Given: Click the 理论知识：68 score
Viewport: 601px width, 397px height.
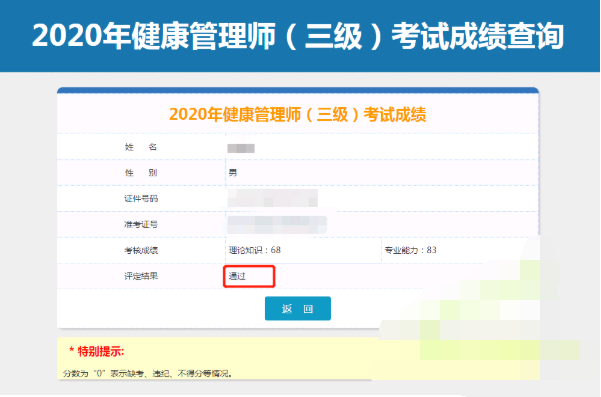Looking at the screenshot, I should click(x=255, y=250).
